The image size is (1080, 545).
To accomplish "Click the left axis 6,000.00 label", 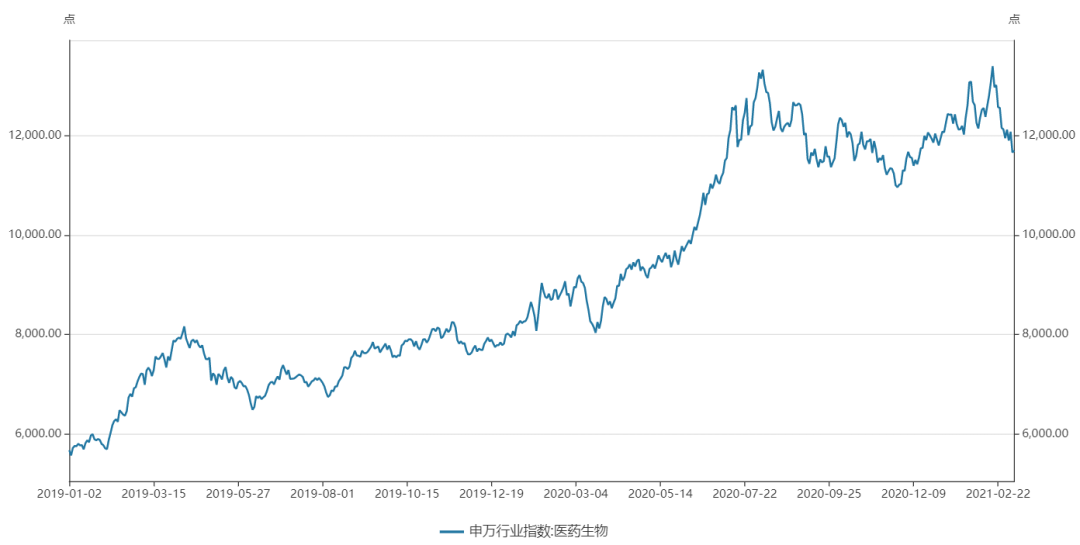I will (x=38, y=434).
